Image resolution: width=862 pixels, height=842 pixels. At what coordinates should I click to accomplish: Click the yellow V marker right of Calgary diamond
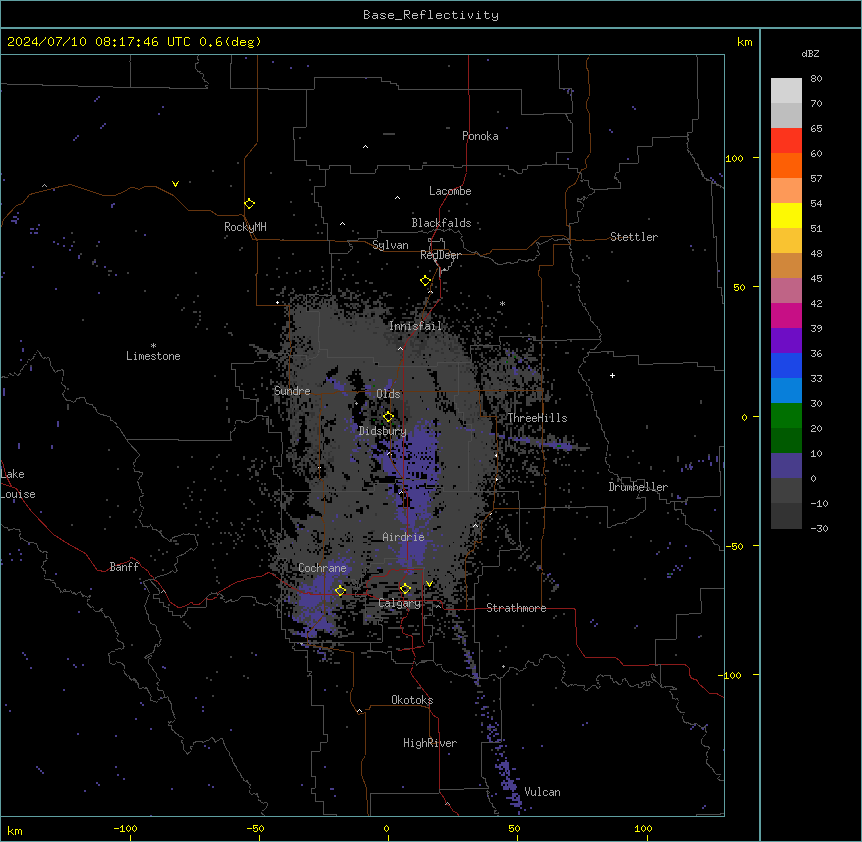pos(429,584)
